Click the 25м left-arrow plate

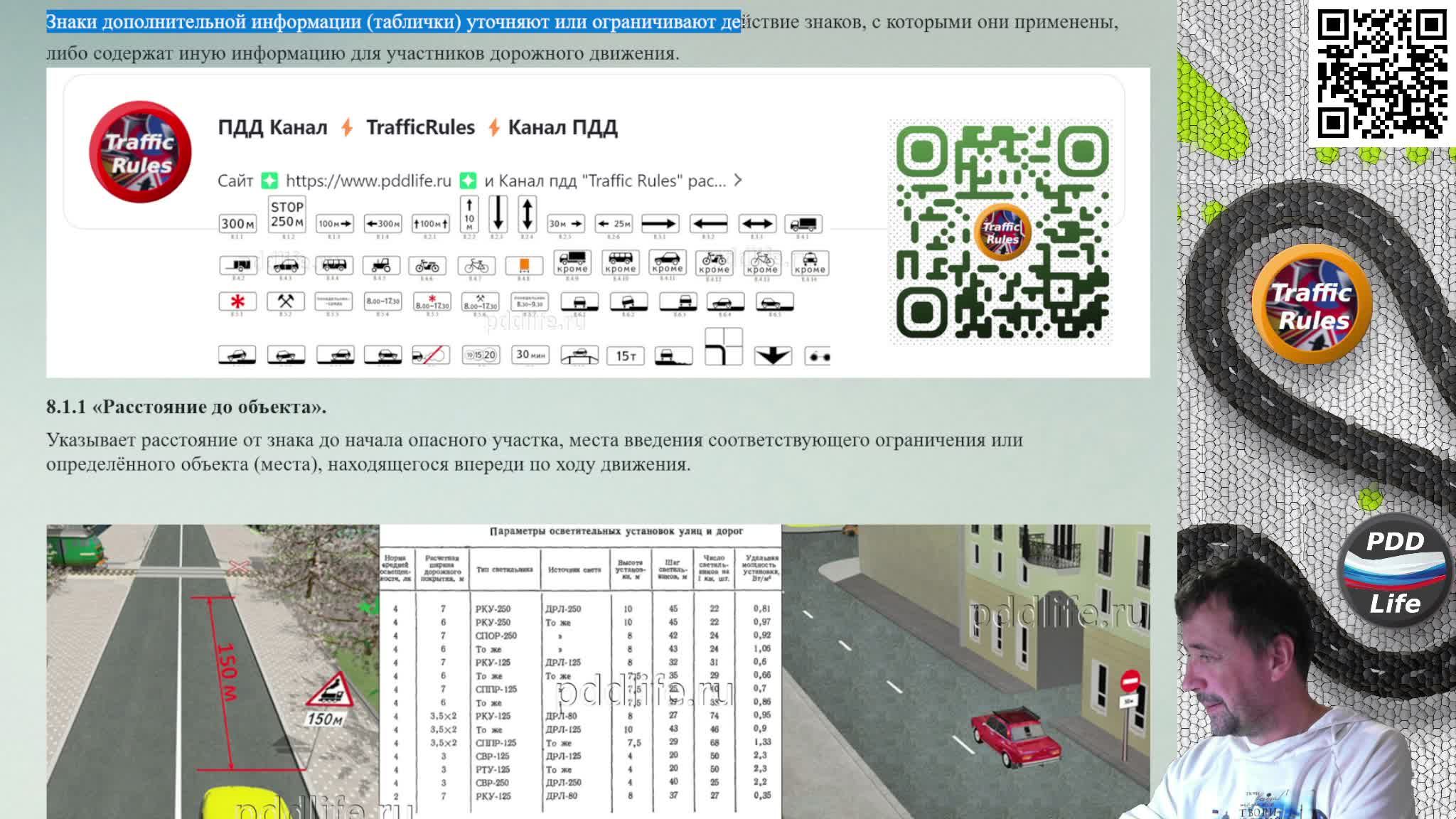[613, 224]
